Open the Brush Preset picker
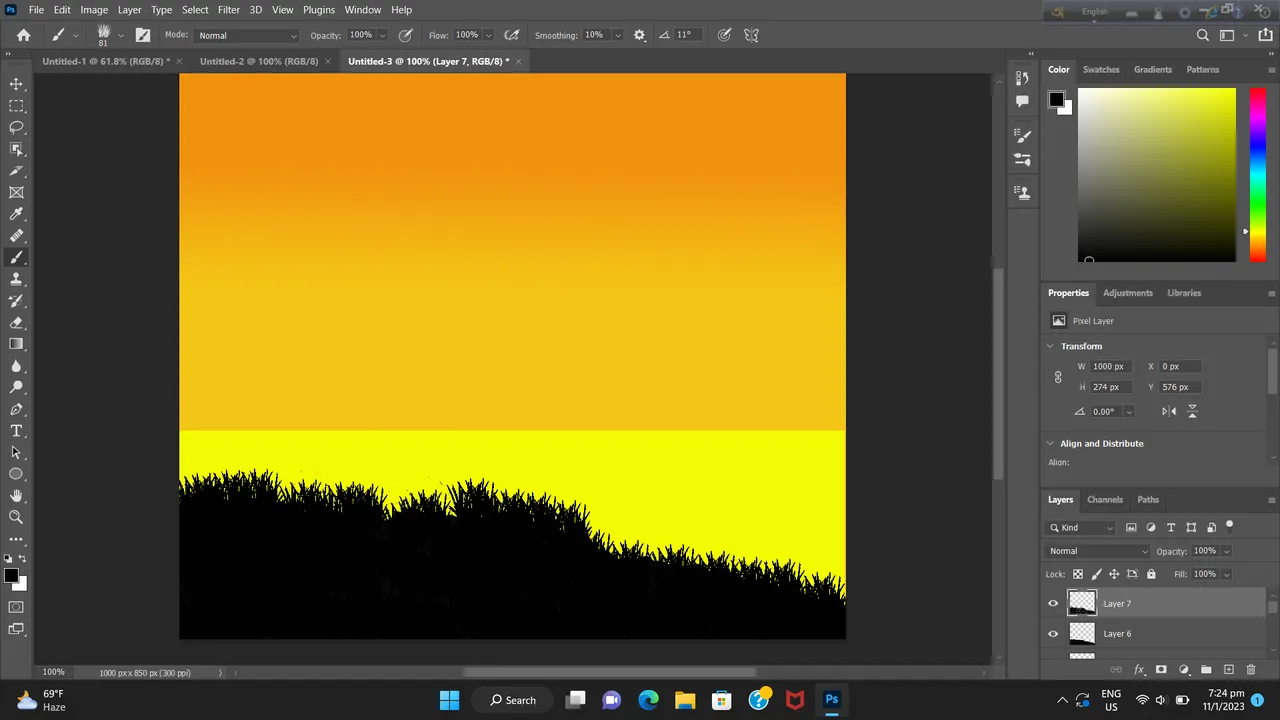This screenshot has height=720, width=1280. coord(121,35)
